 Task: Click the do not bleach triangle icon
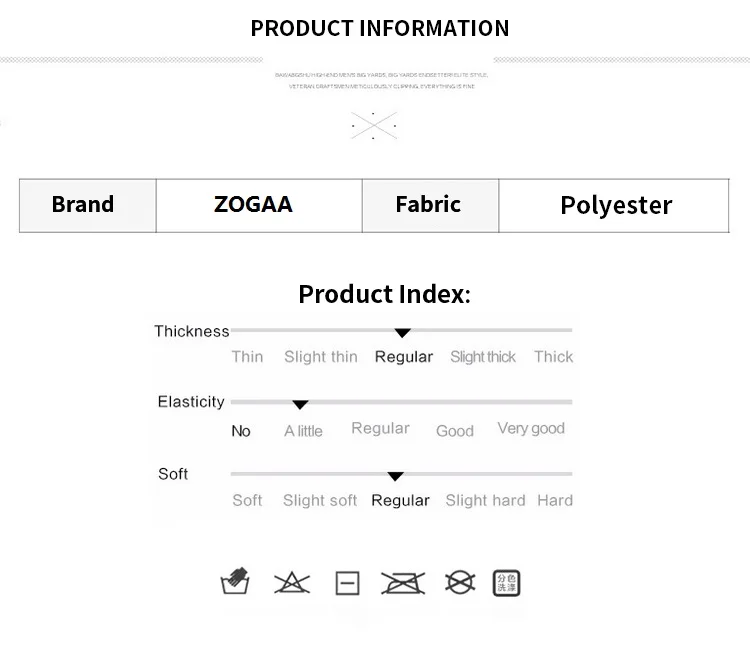point(292,583)
